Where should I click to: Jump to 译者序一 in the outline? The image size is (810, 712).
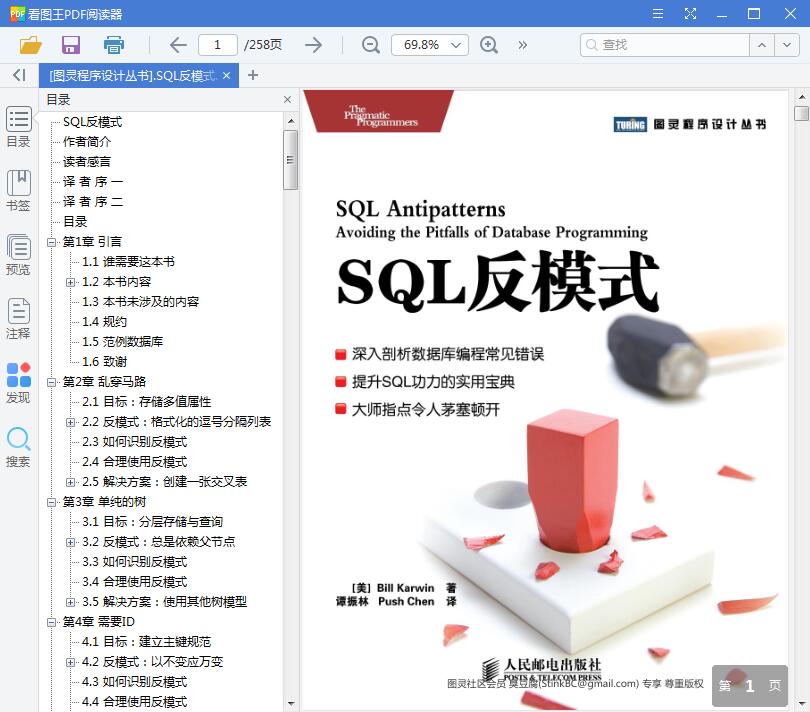pos(93,181)
